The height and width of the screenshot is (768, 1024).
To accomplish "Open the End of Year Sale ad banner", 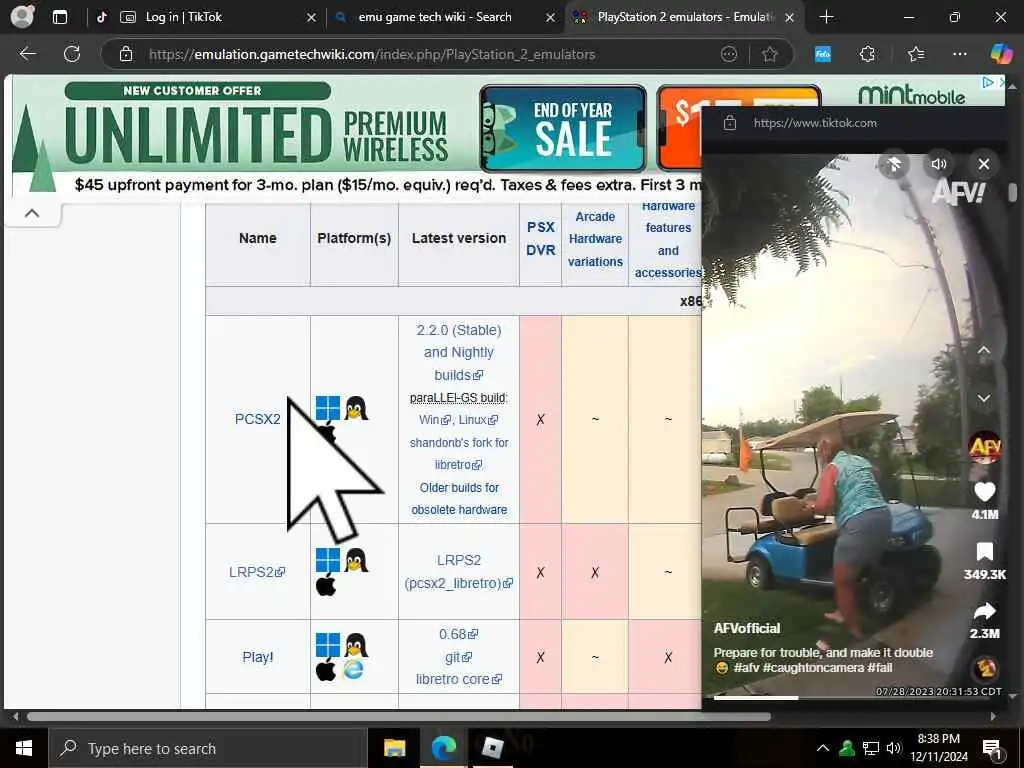I will (563, 128).
